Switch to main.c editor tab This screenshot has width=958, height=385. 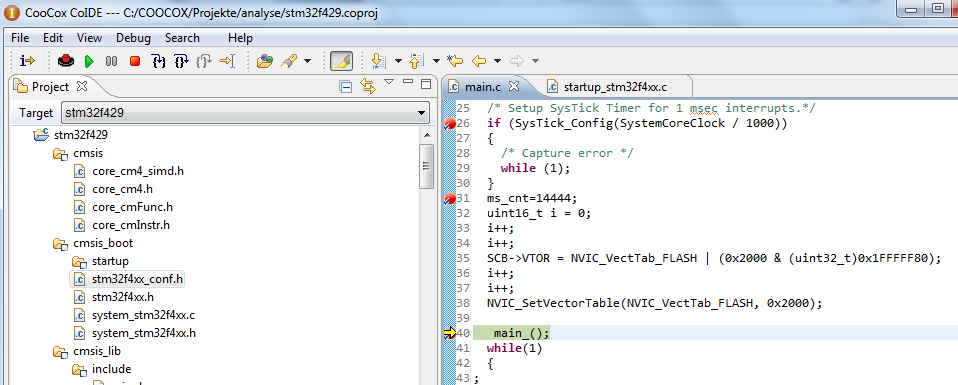483,87
